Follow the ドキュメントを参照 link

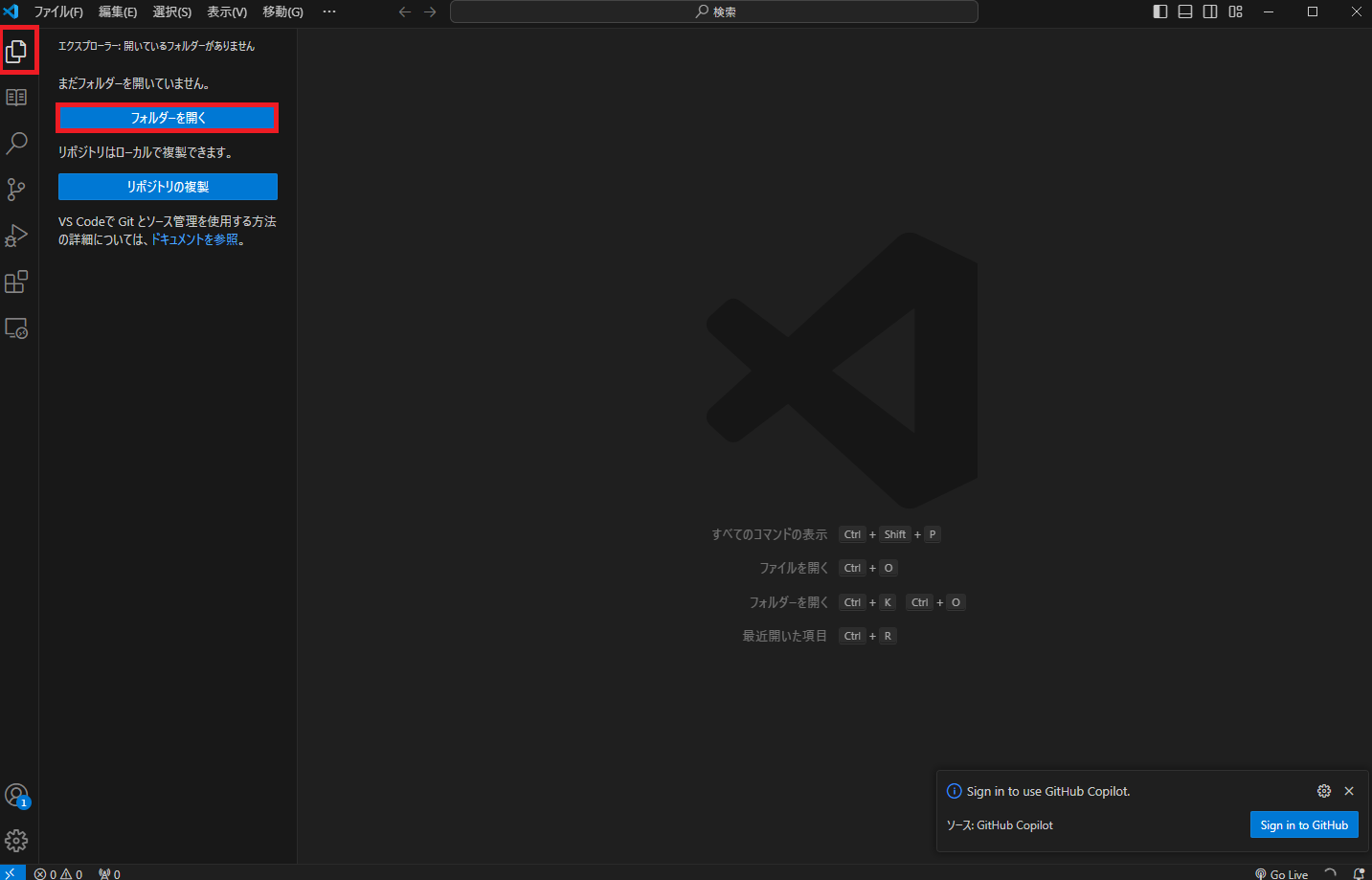(194, 239)
